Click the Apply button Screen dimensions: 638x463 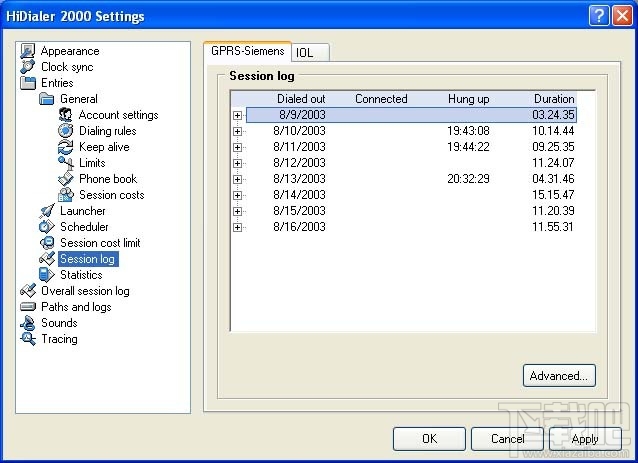click(585, 439)
